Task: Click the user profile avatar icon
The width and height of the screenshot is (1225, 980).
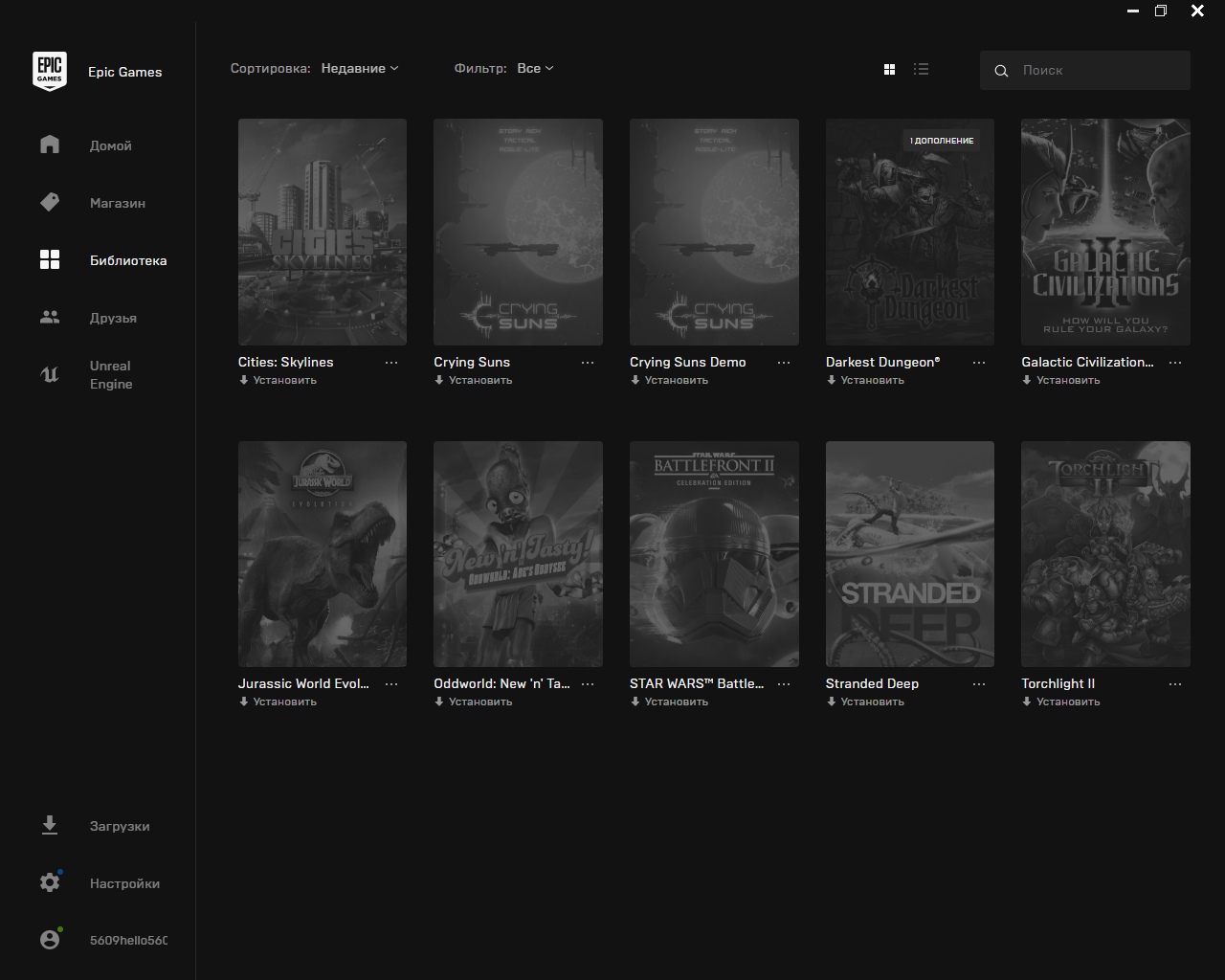Action: 50,940
